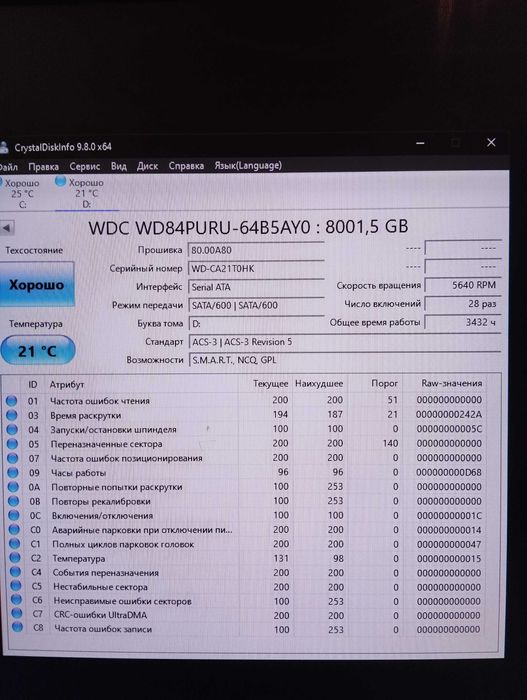Click the status icon for attribute 05
The image size is (527, 700).
tap(13, 444)
